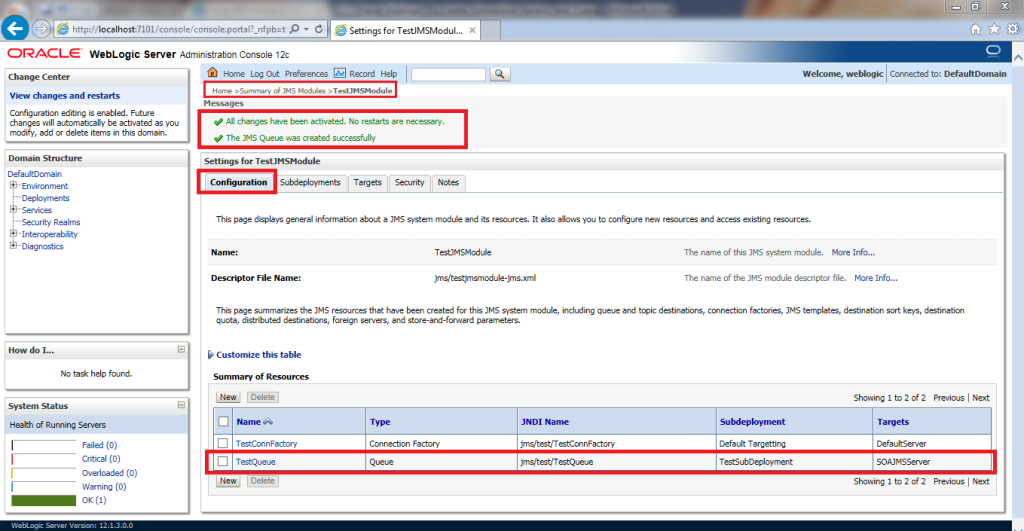Open the TestQueue link in the table
Image resolution: width=1024 pixels, height=531 pixels.
coord(255,462)
